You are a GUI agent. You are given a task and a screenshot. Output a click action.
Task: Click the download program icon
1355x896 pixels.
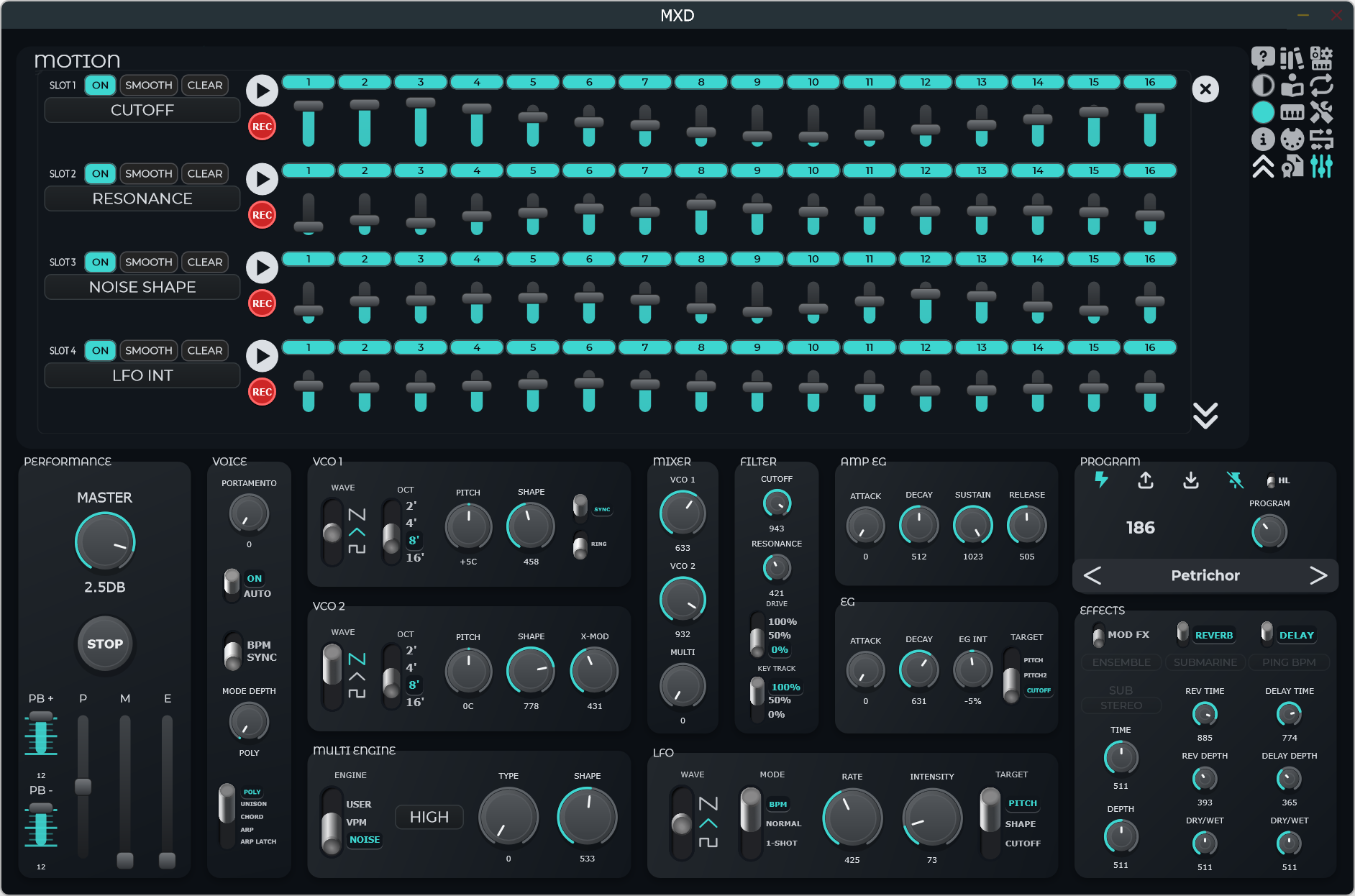(x=1191, y=480)
